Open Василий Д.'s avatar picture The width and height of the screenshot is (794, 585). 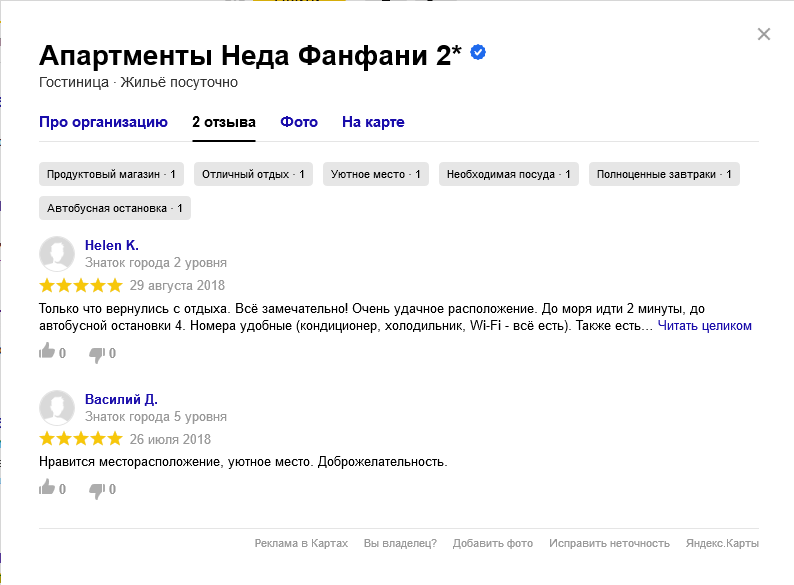(57, 408)
